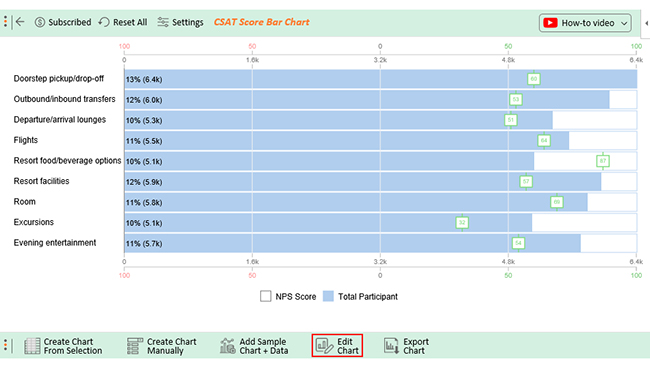Click the Departure/arrival lounges label
This screenshot has width=650, height=368.
point(60,120)
